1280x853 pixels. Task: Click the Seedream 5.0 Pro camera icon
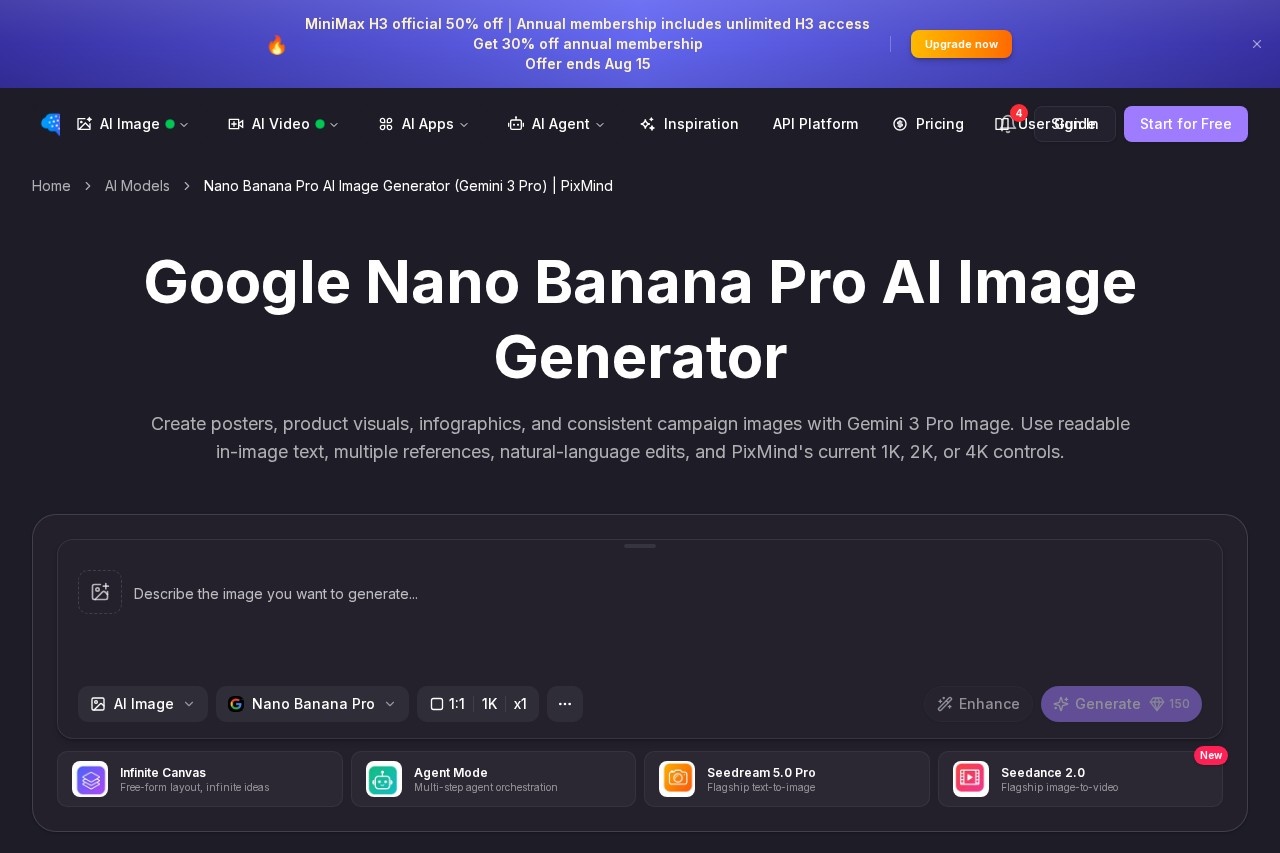pos(677,779)
